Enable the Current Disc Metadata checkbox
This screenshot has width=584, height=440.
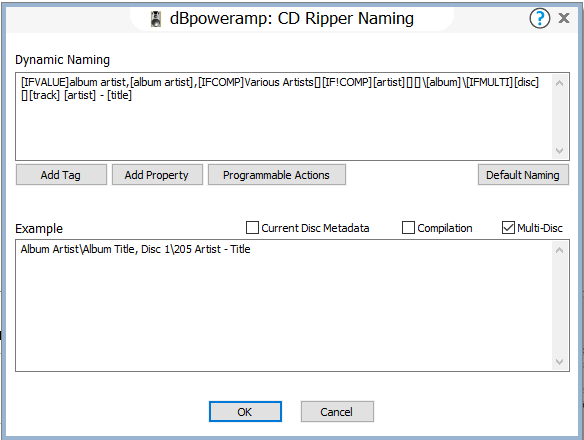[x=252, y=228]
